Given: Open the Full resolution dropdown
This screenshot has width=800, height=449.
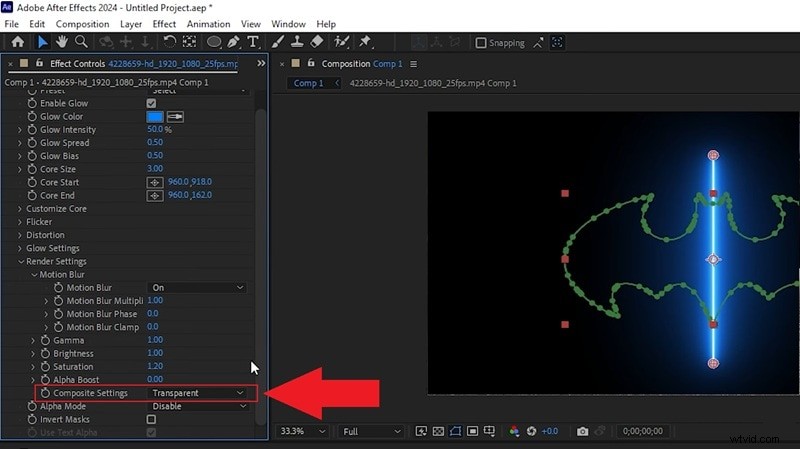Looking at the screenshot, I should coord(371,432).
